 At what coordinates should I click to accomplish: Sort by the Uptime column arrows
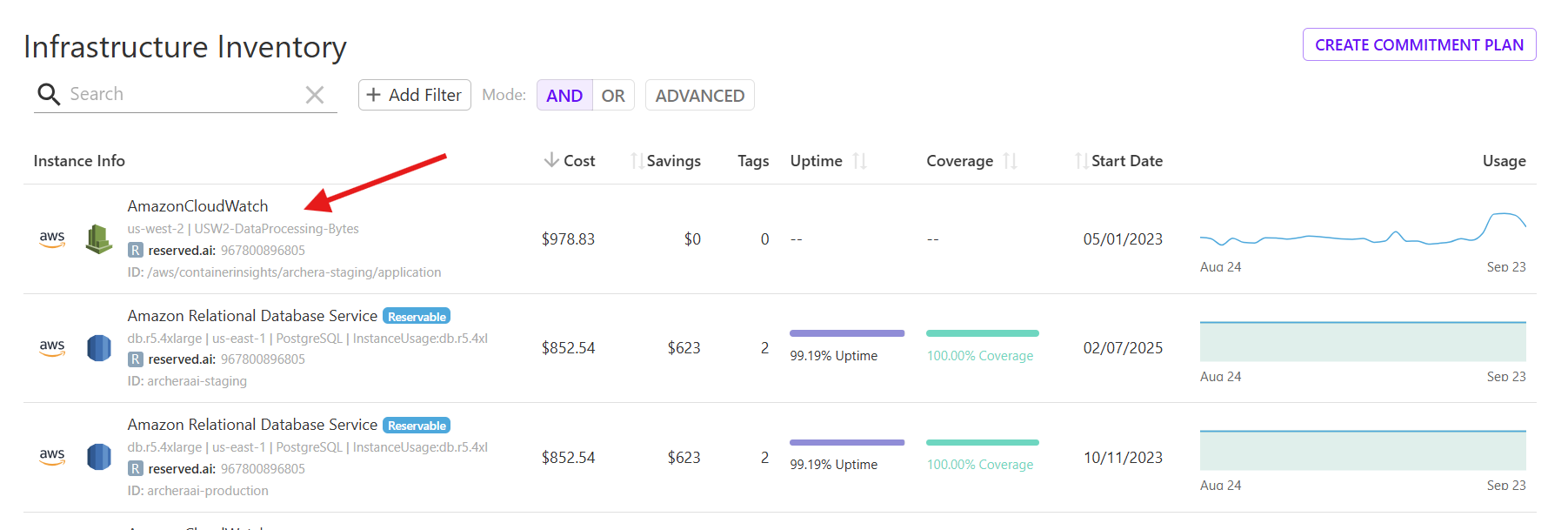tap(859, 161)
